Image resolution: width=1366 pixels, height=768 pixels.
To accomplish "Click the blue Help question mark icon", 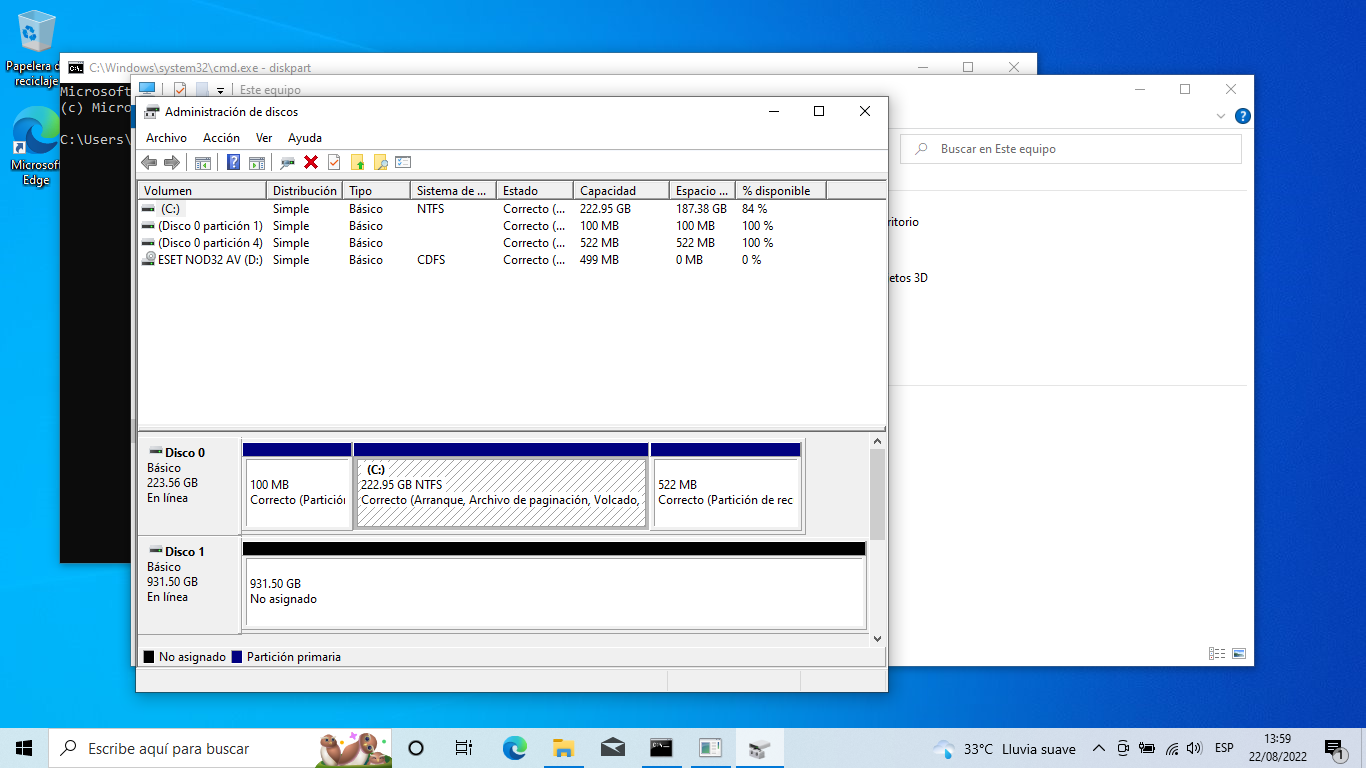I will coord(233,162).
